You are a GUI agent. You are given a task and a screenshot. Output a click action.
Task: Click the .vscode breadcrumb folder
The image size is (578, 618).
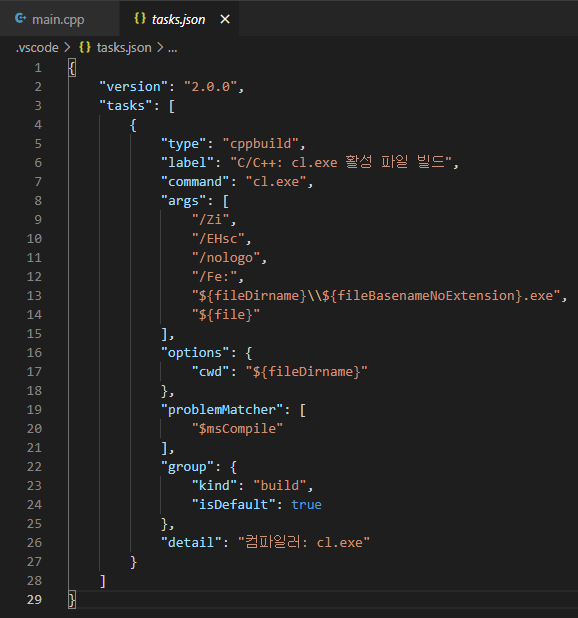pos(37,48)
